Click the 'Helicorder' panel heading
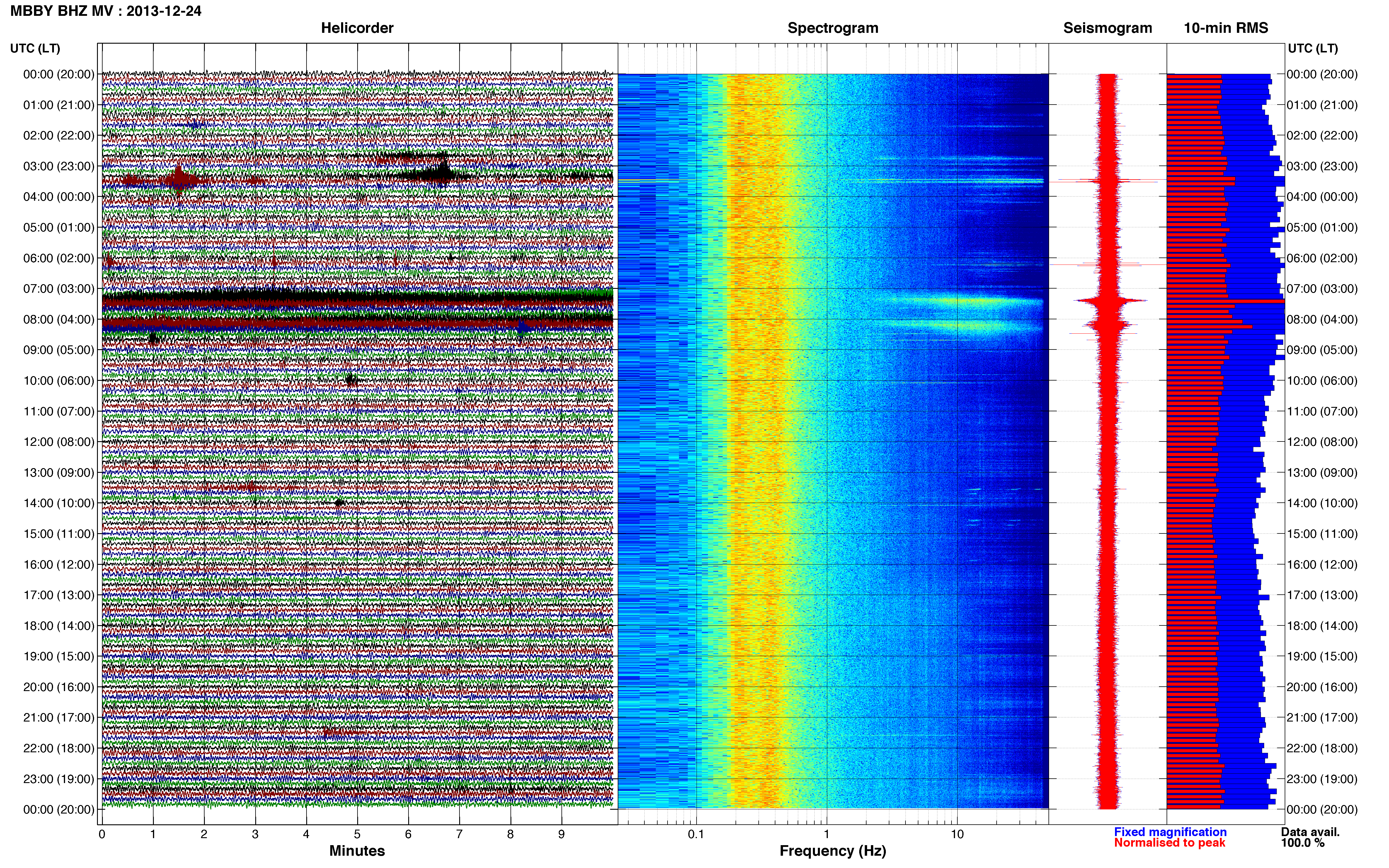The image size is (1389, 868). pyautogui.click(x=357, y=28)
